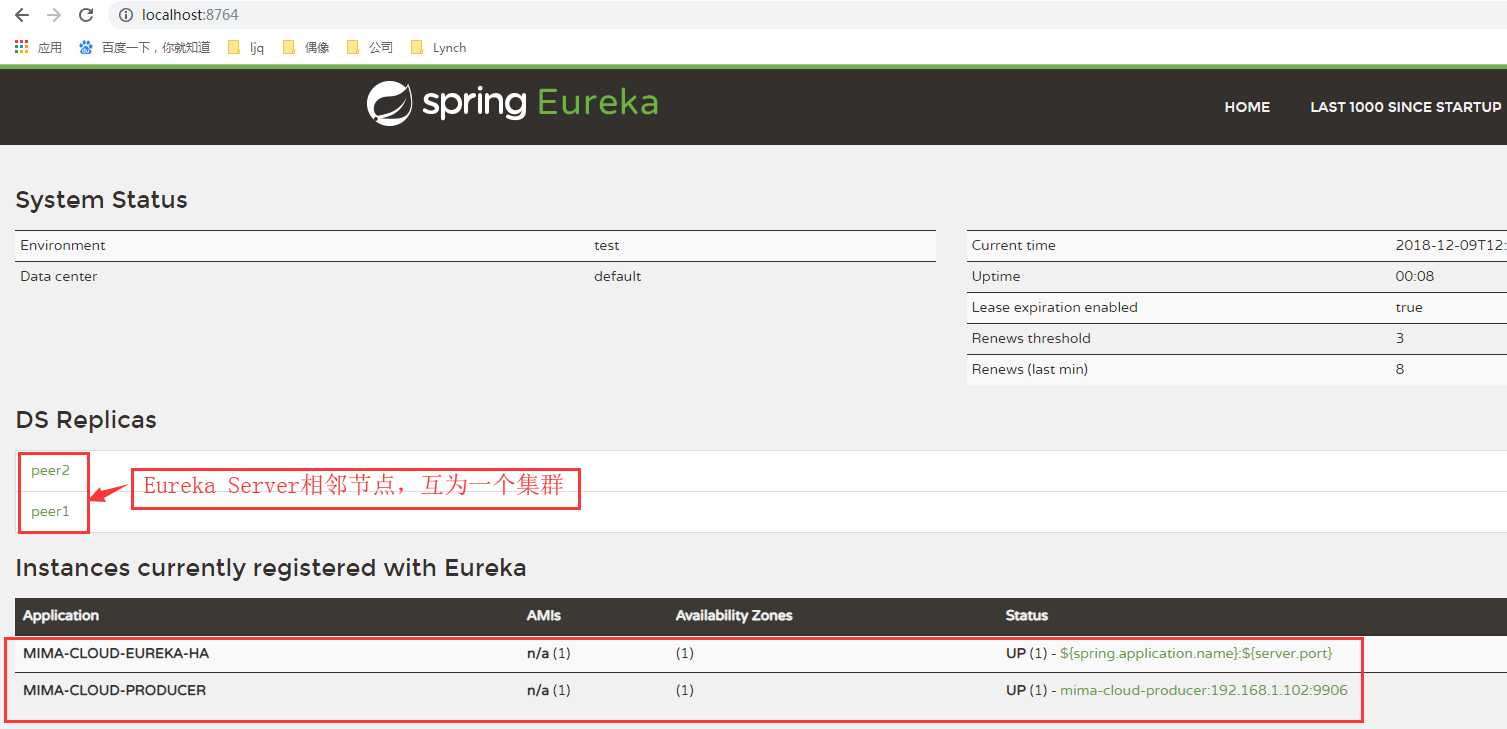The image size is (1507, 729).
Task: Click the Spring Eureka logo
Action: [512, 103]
